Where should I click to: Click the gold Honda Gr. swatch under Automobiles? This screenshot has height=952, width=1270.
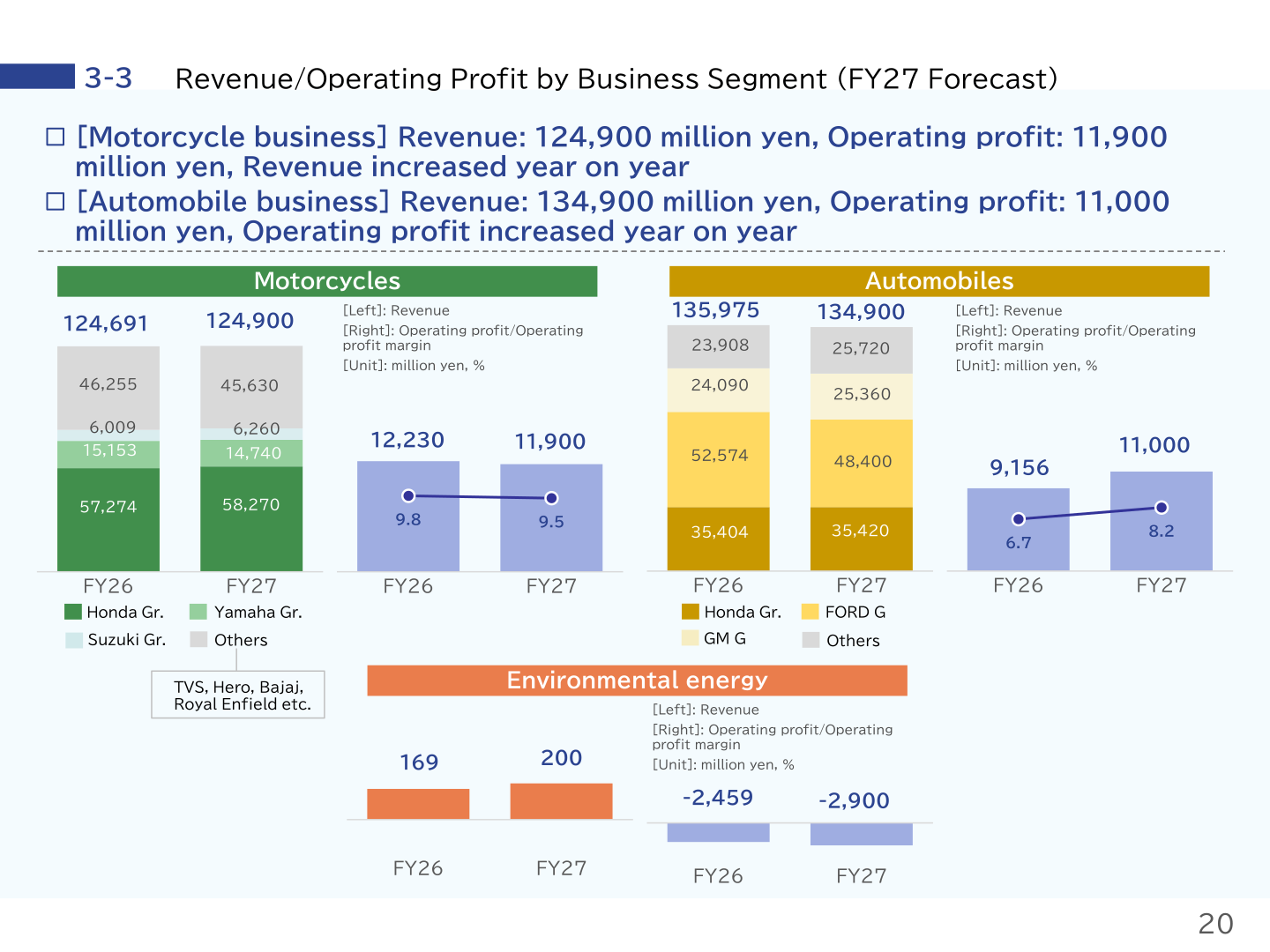(691, 612)
